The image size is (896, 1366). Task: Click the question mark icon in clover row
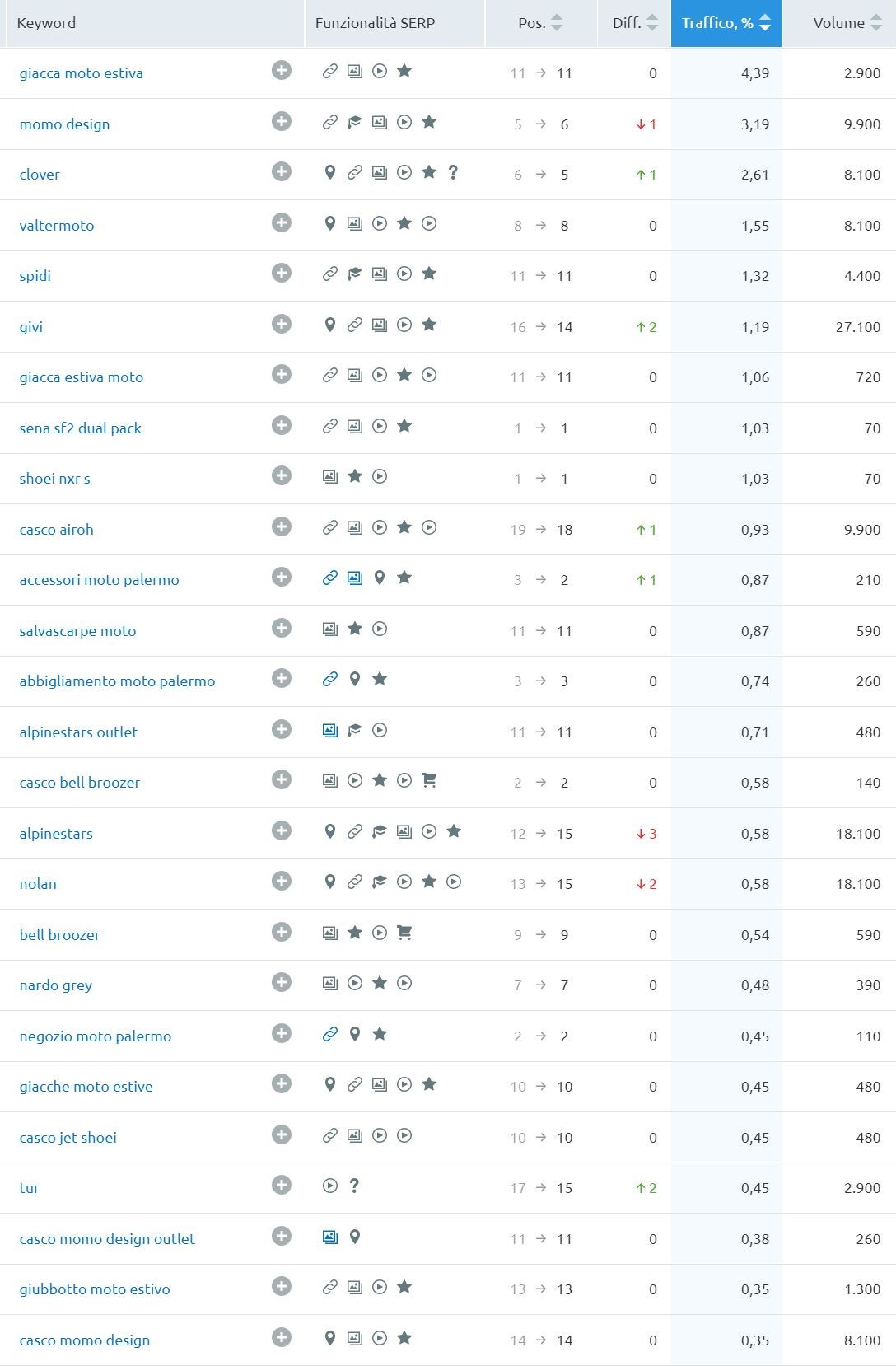coord(453,172)
